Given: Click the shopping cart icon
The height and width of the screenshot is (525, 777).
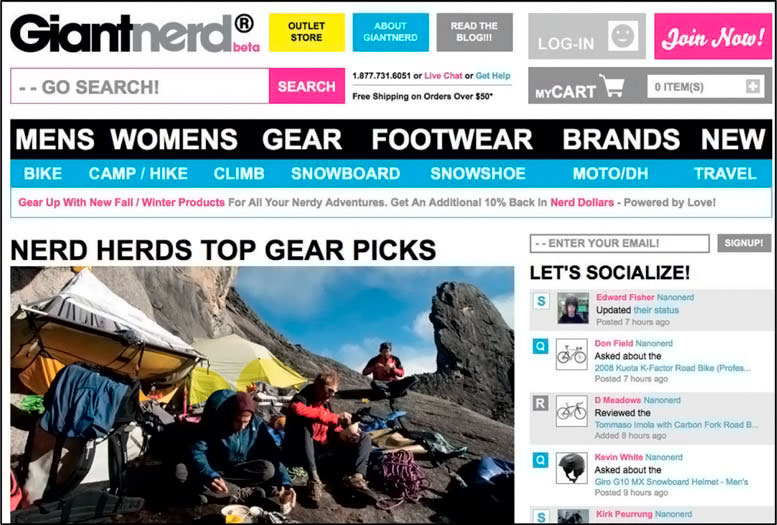Looking at the screenshot, I should 611,86.
